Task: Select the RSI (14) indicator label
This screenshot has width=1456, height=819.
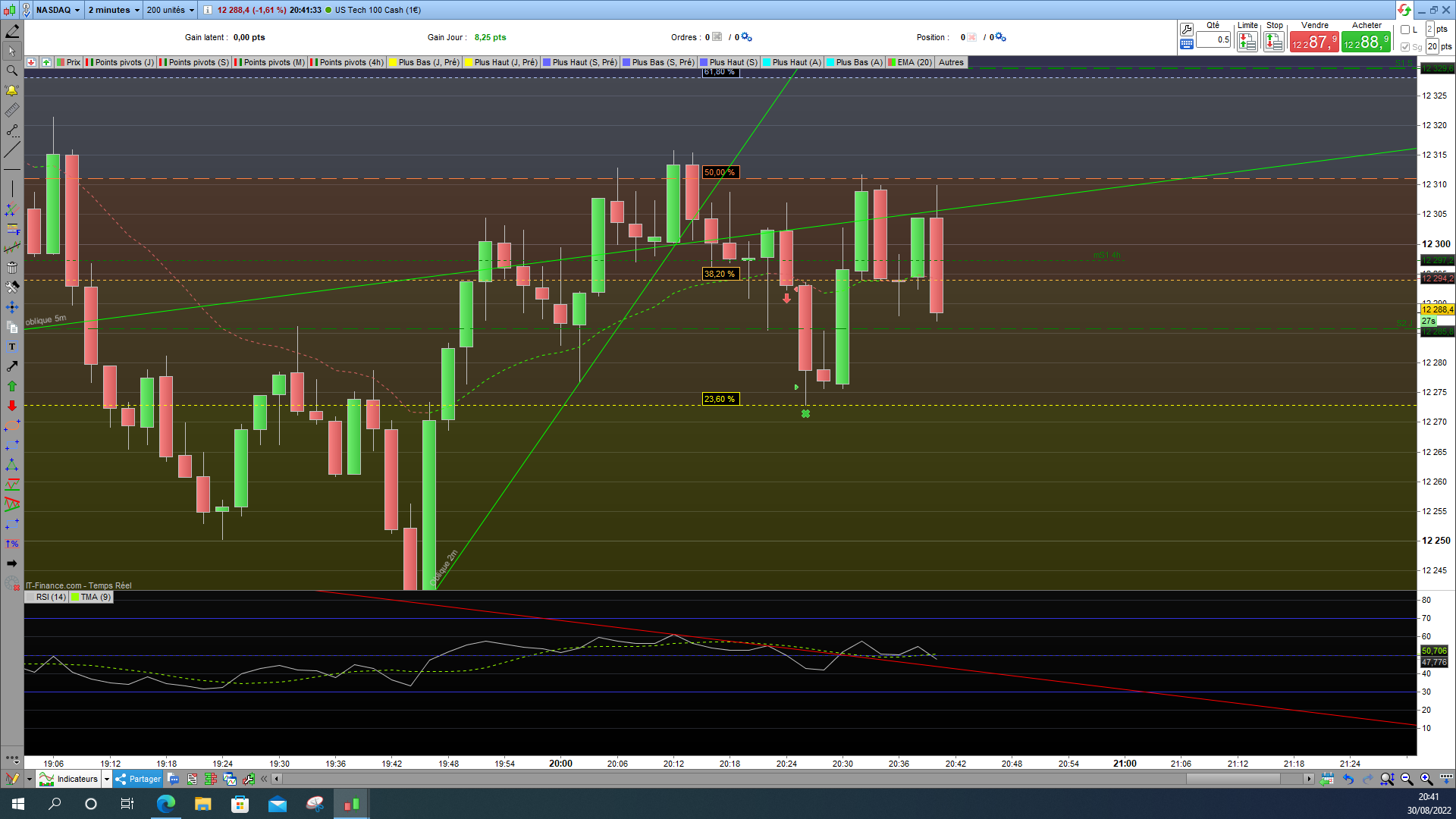Action: pos(50,597)
